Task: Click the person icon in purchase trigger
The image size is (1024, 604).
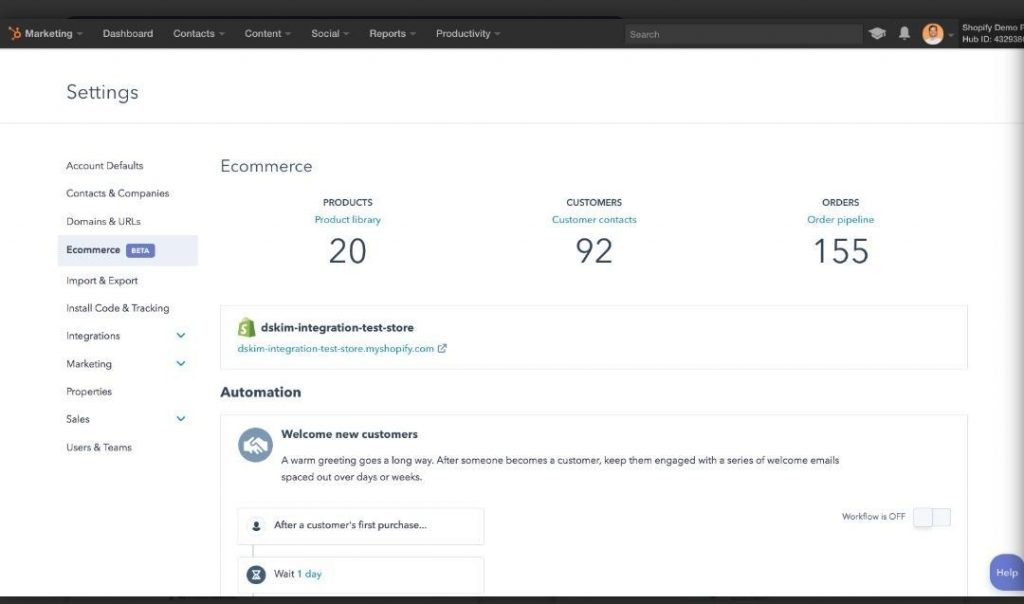Action: pyautogui.click(x=256, y=526)
